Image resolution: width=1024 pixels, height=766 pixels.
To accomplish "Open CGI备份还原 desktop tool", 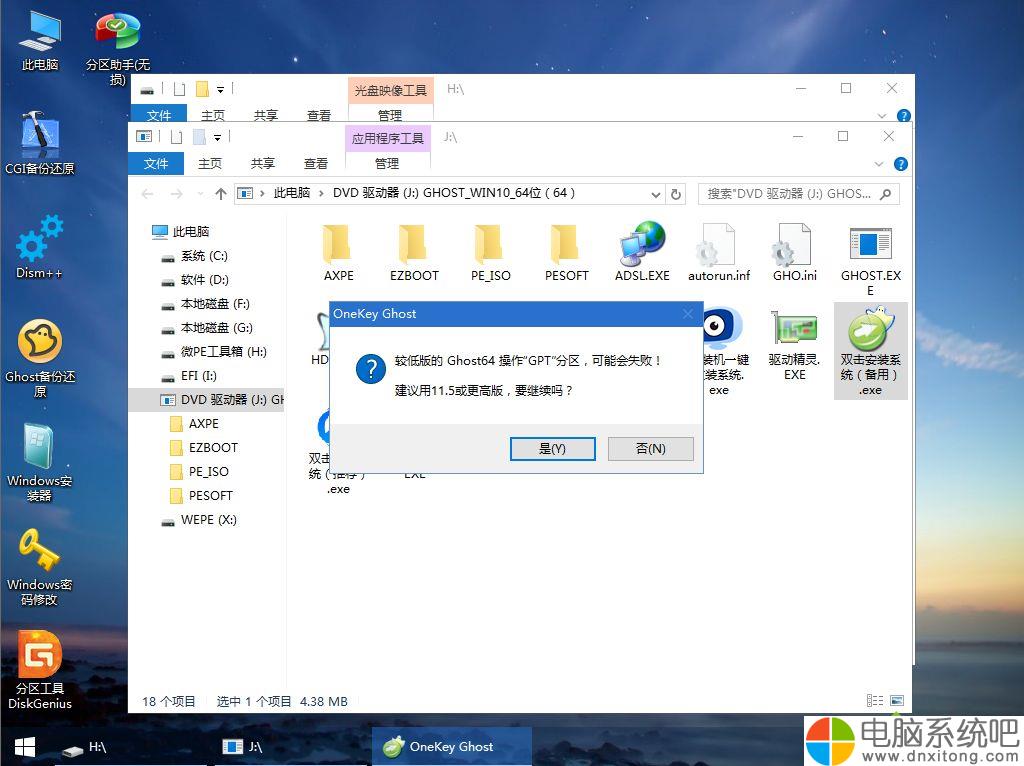I will [x=40, y=144].
